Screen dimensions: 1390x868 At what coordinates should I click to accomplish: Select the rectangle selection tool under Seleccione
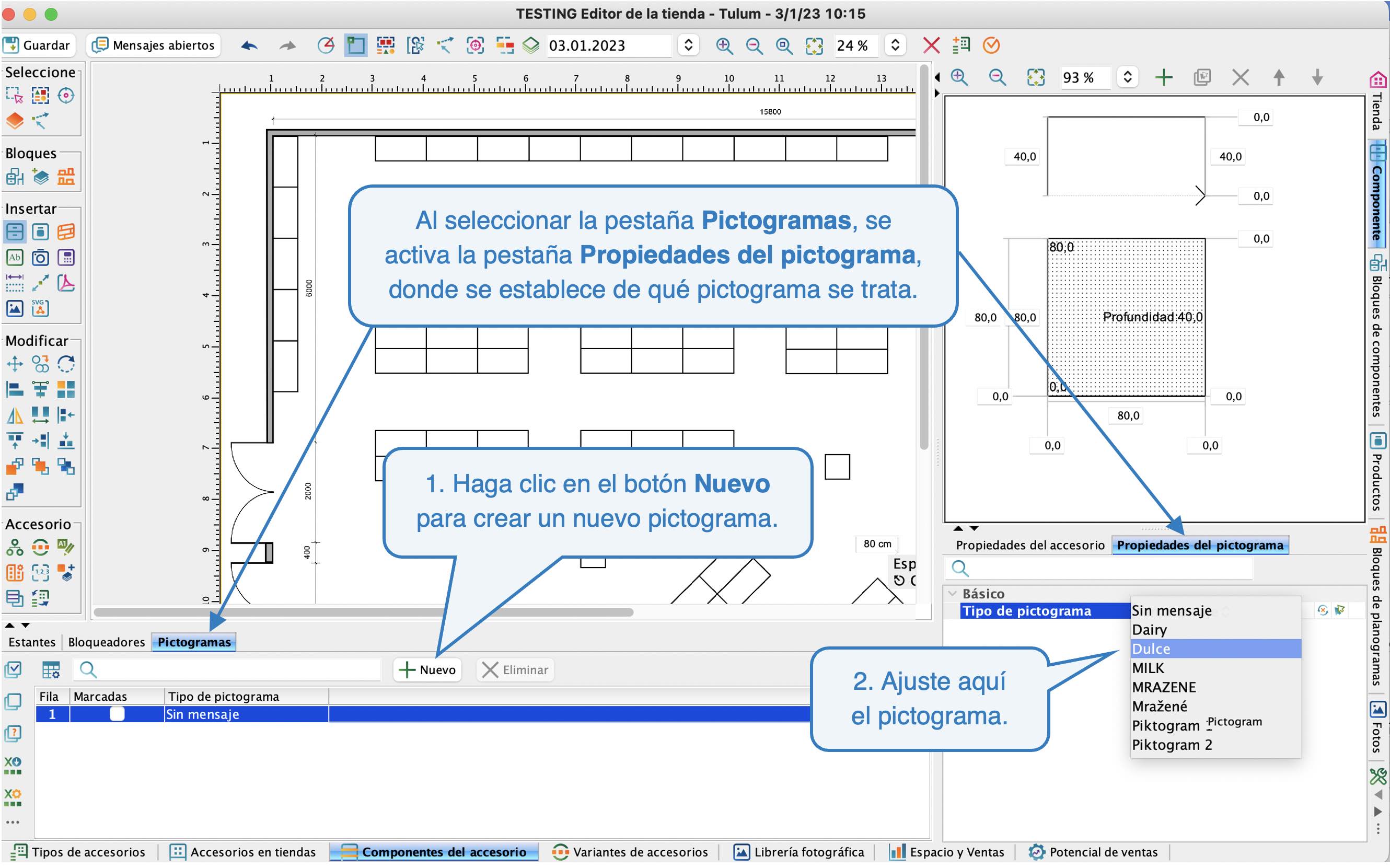tap(14, 95)
